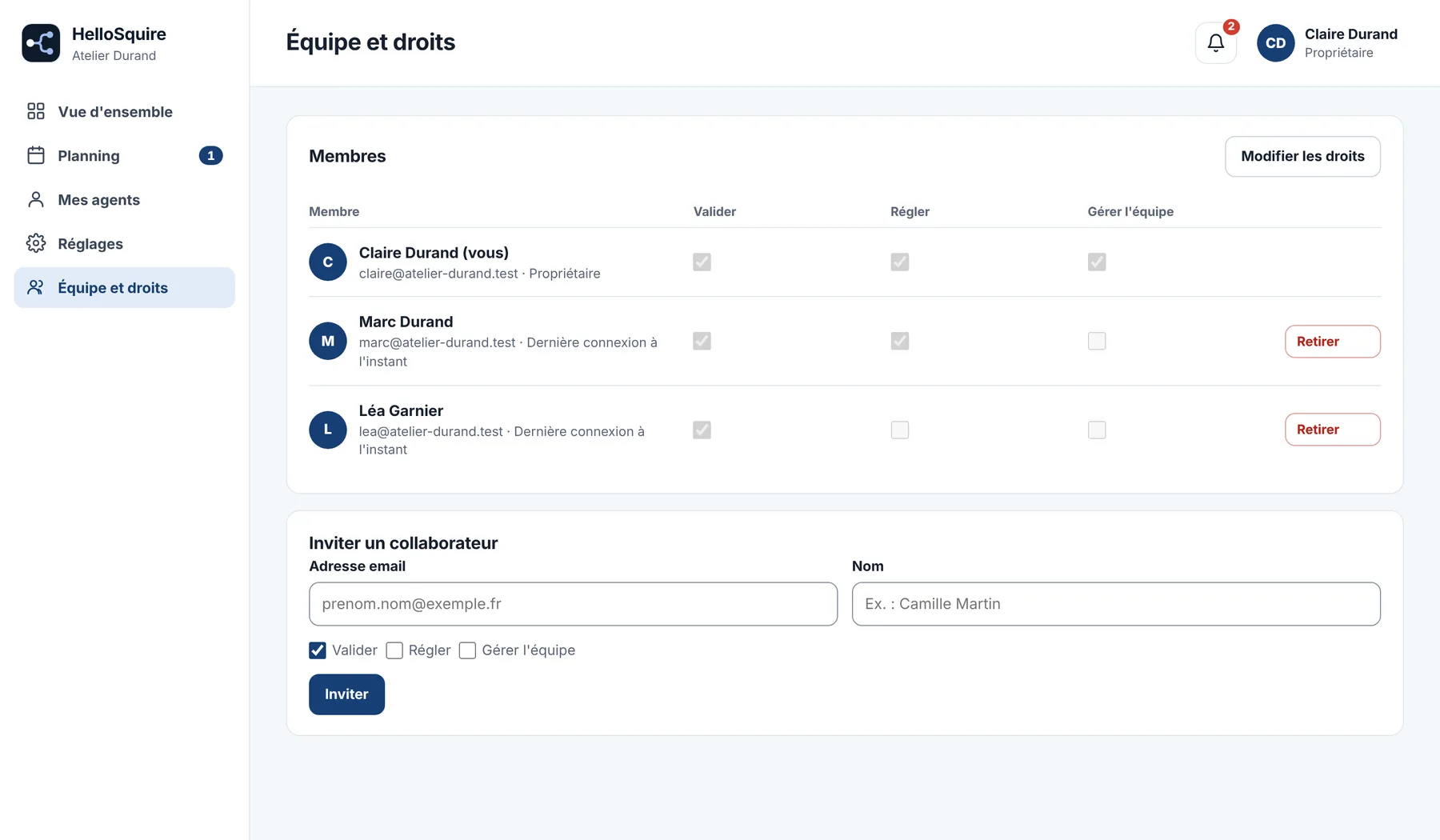This screenshot has width=1440, height=840.
Task: Toggle Valider checkbox in invite form
Action: pyautogui.click(x=318, y=650)
